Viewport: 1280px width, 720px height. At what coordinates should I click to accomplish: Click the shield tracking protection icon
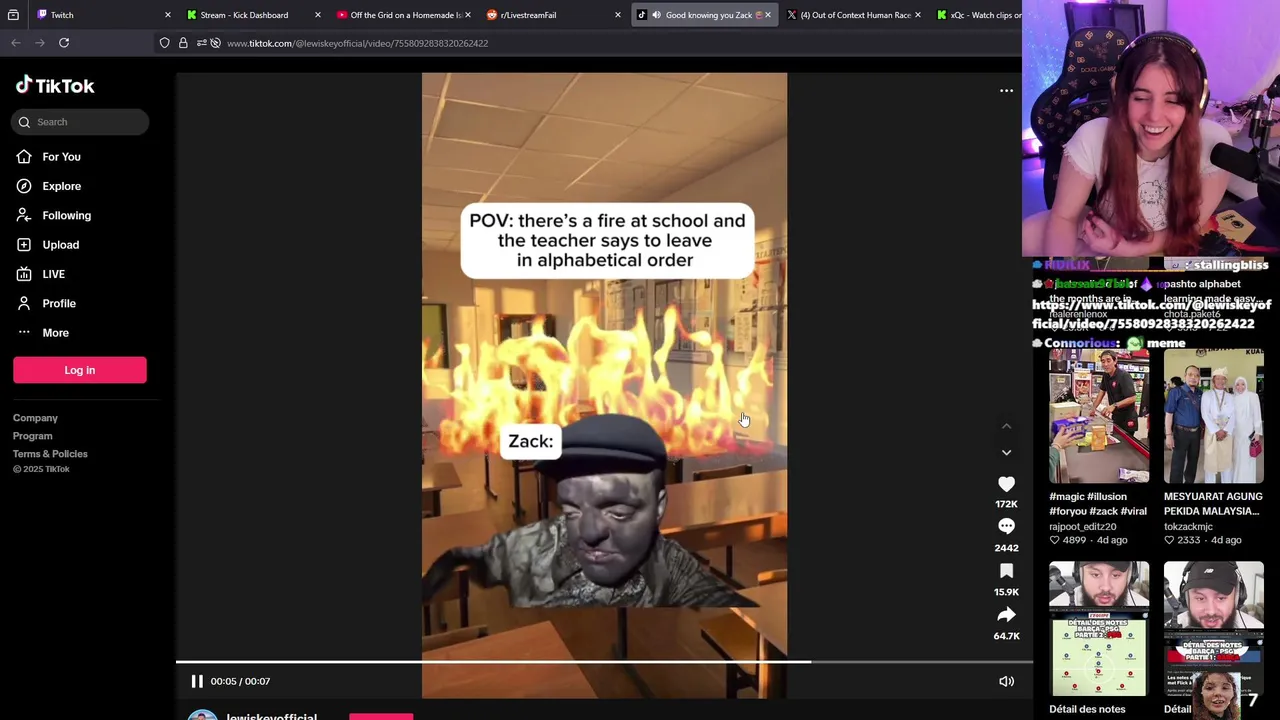(x=164, y=43)
